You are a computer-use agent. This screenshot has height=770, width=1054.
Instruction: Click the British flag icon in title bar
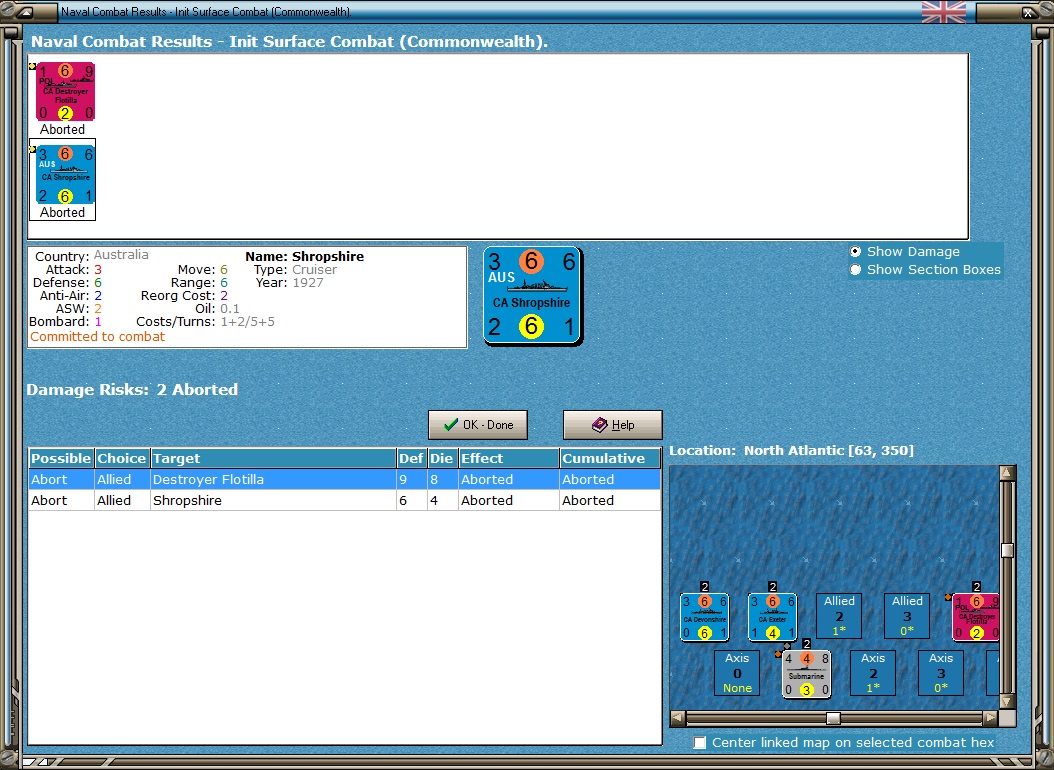pyautogui.click(x=944, y=12)
